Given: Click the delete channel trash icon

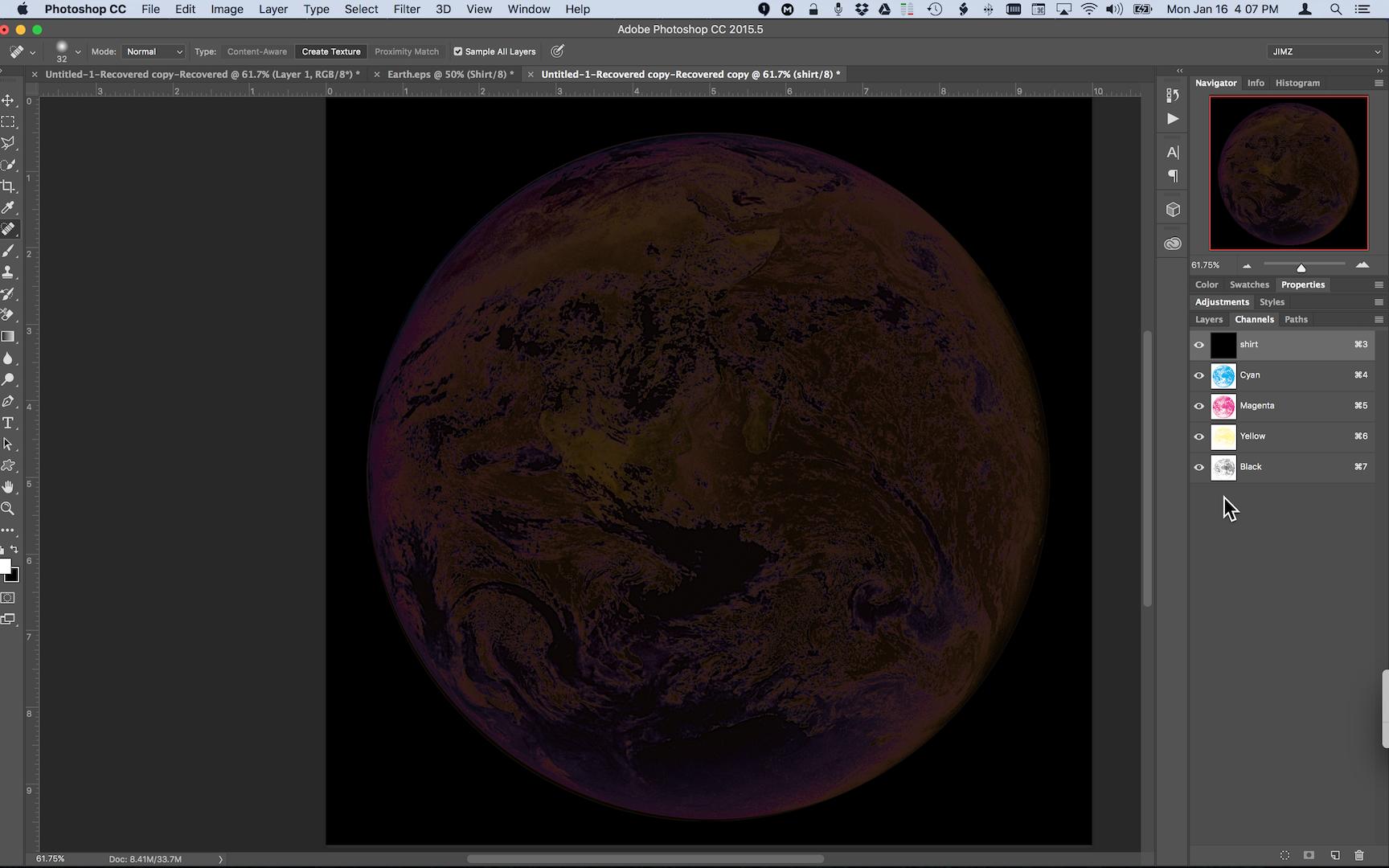Looking at the screenshot, I should point(1359,855).
